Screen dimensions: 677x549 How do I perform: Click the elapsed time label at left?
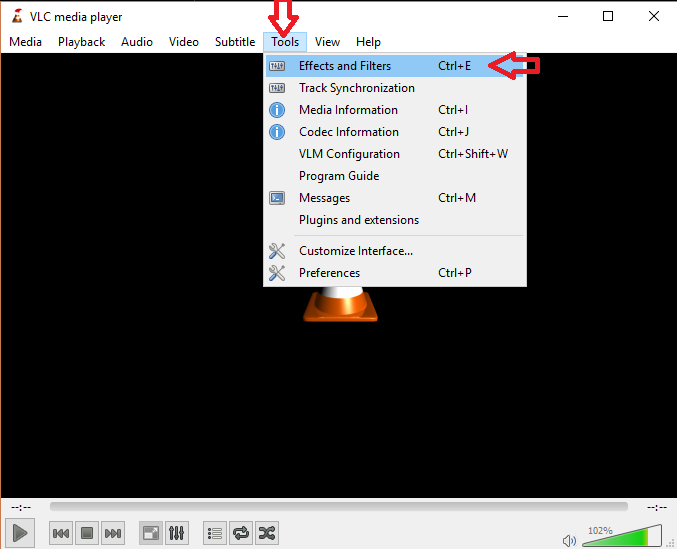21,508
